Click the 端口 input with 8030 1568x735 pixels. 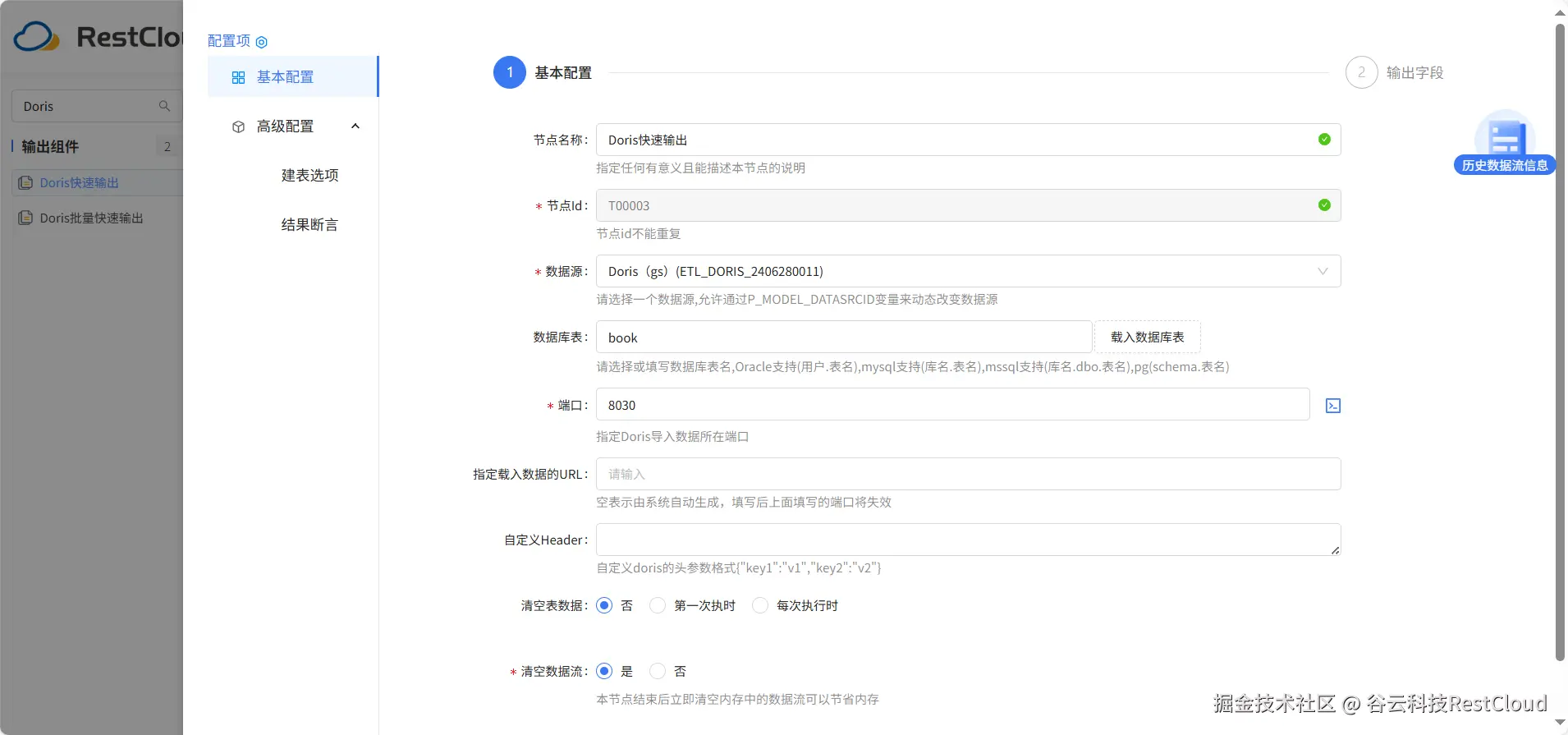pyautogui.click(x=952, y=404)
